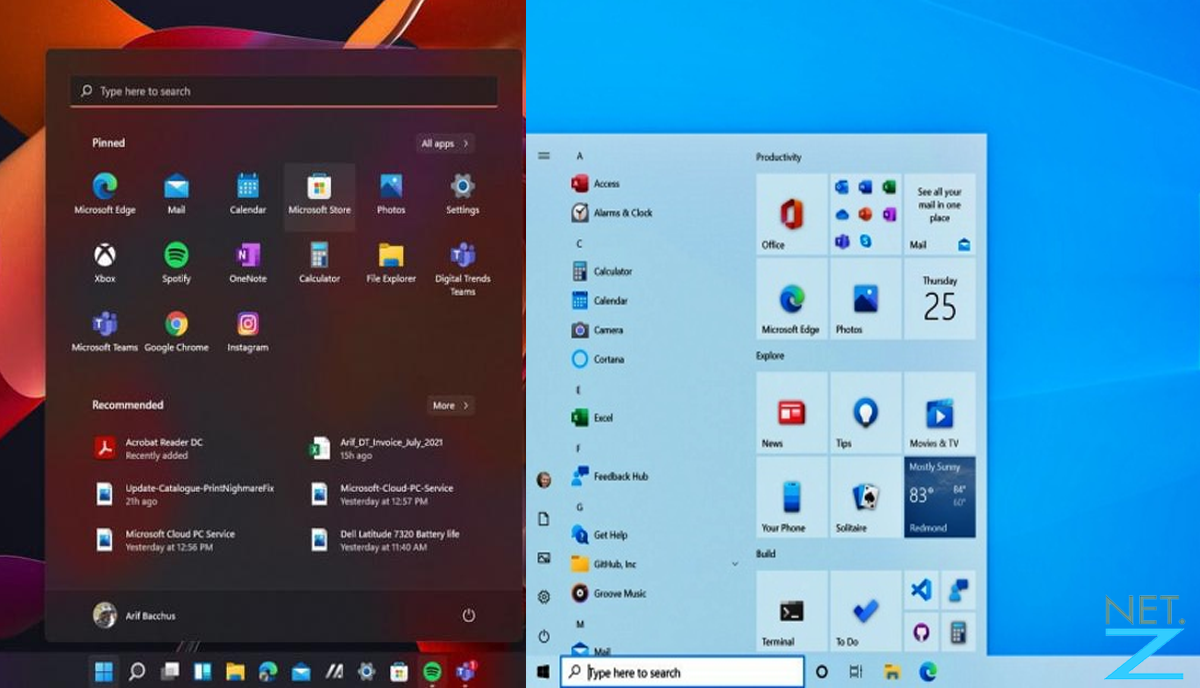
Task: Select Feedback Hub in app list
Action: [x=609, y=476]
